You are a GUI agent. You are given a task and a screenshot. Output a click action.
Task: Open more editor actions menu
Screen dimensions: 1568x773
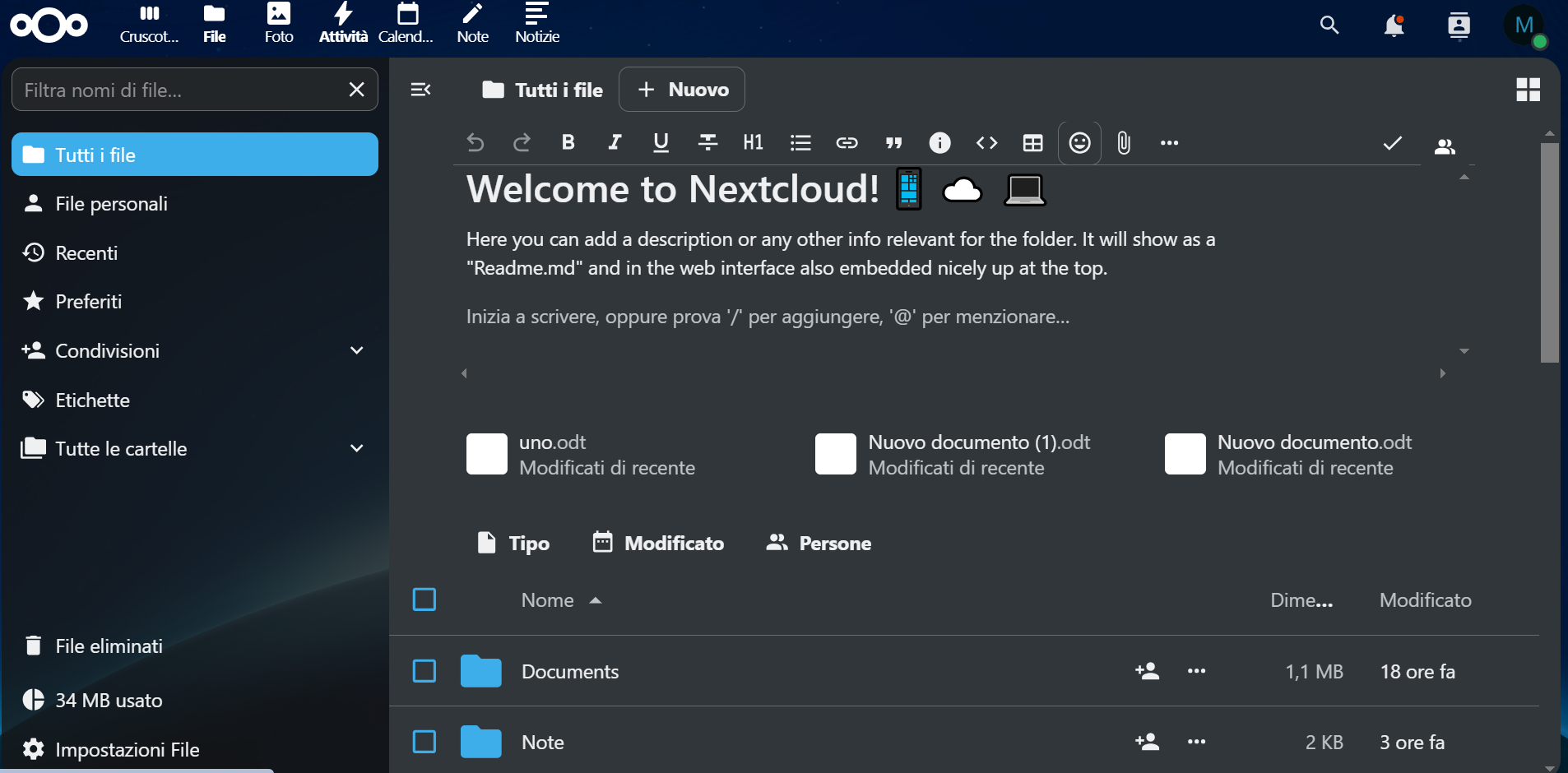click(x=1169, y=143)
